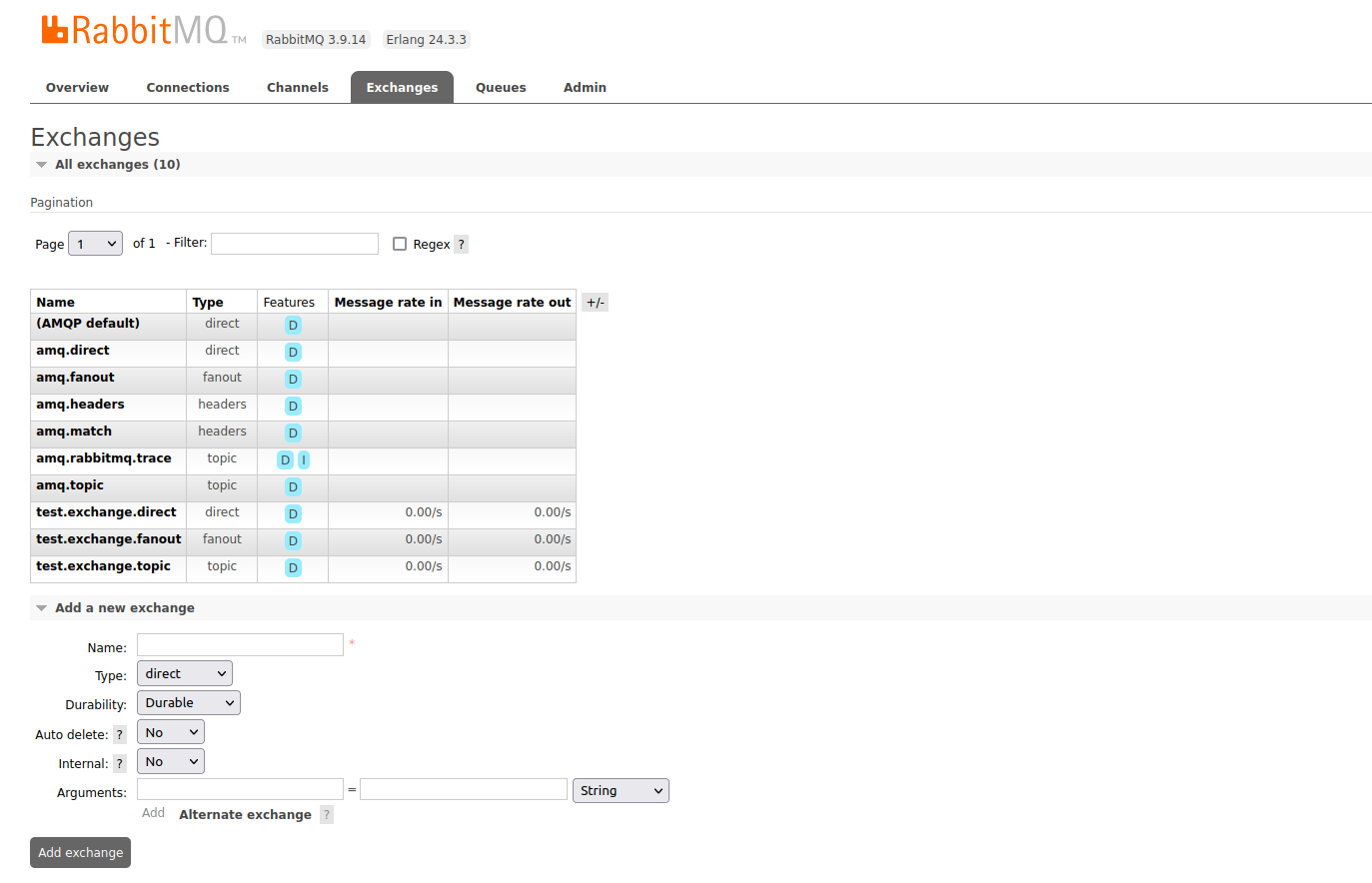
Task: Click the RabbitMQ 3.9.14 version label
Action: click(x=316, y=40)
